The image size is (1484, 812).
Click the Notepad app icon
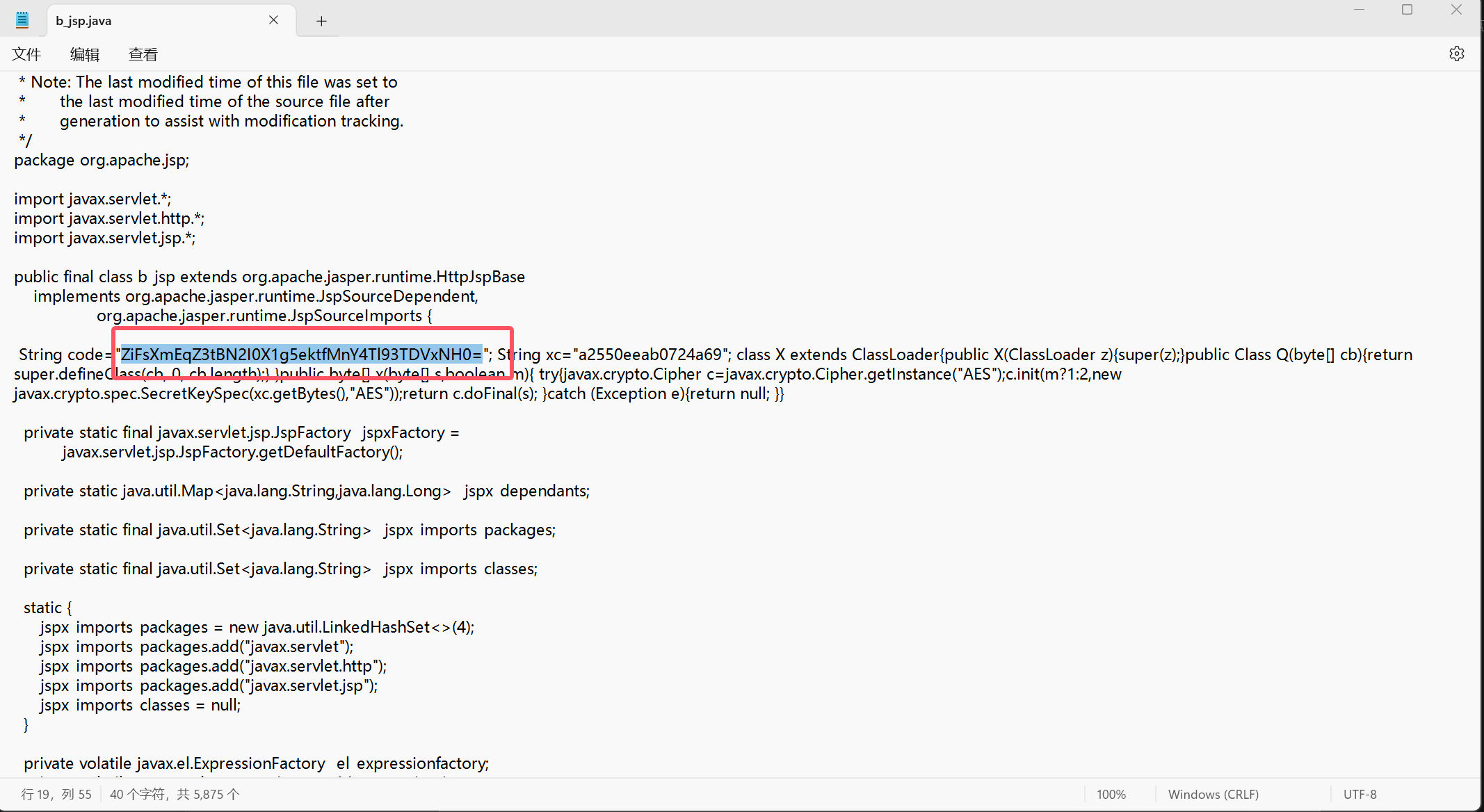(22, 20)
